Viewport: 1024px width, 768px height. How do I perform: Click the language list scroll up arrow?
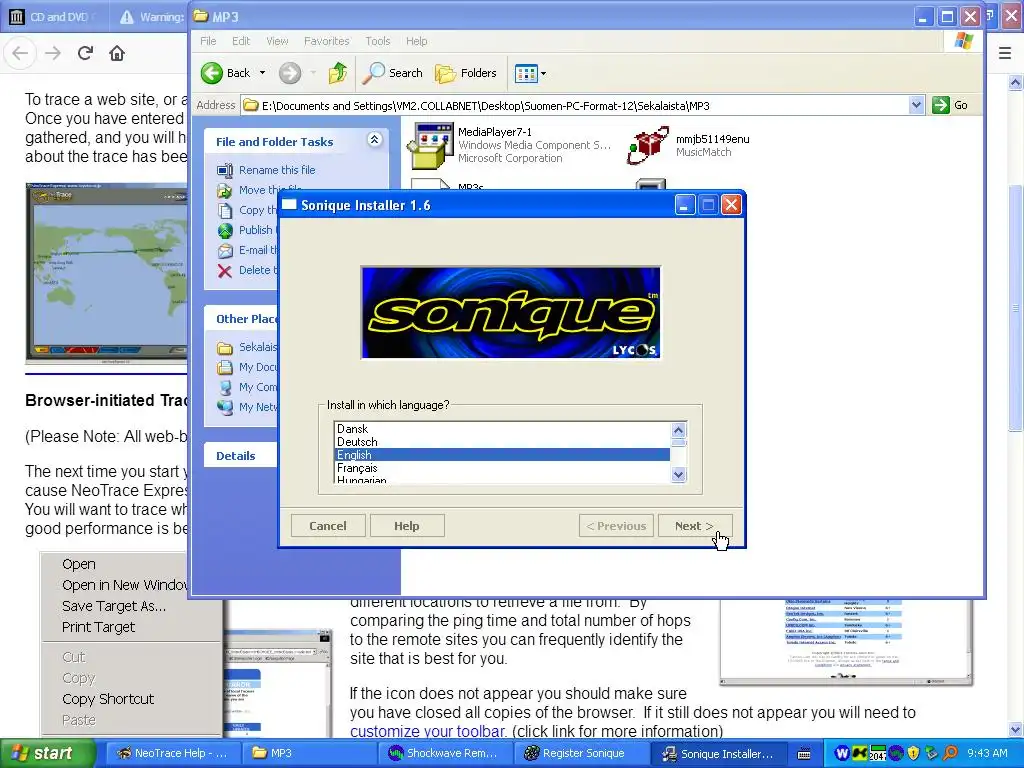tap(679, 430)
